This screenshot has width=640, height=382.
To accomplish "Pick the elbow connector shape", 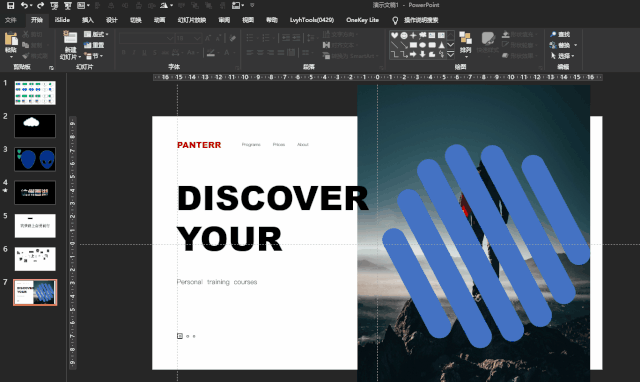I will pos(394,54).
